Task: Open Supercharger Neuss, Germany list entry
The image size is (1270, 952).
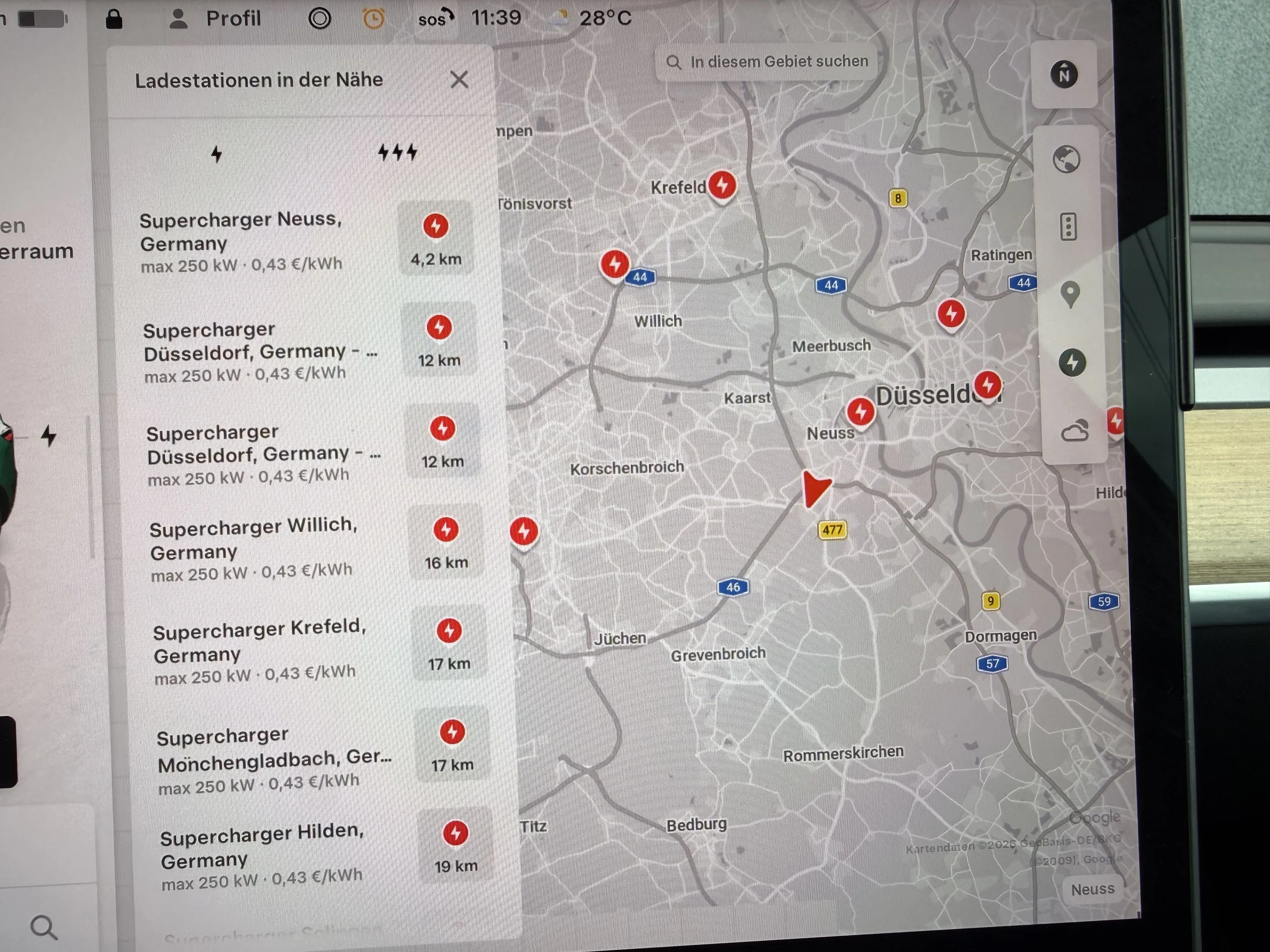Action: 241,241
